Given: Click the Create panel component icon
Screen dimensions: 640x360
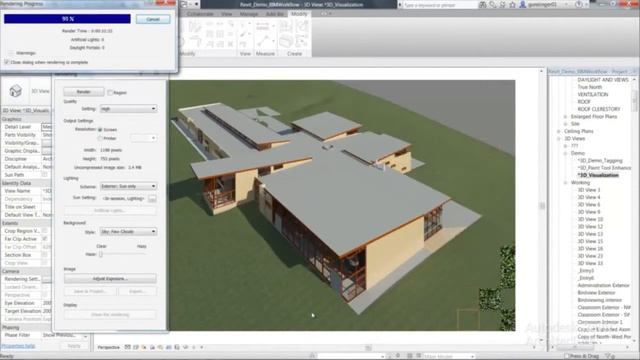Looking at the screenshot, I should click(x=286, y=40).
